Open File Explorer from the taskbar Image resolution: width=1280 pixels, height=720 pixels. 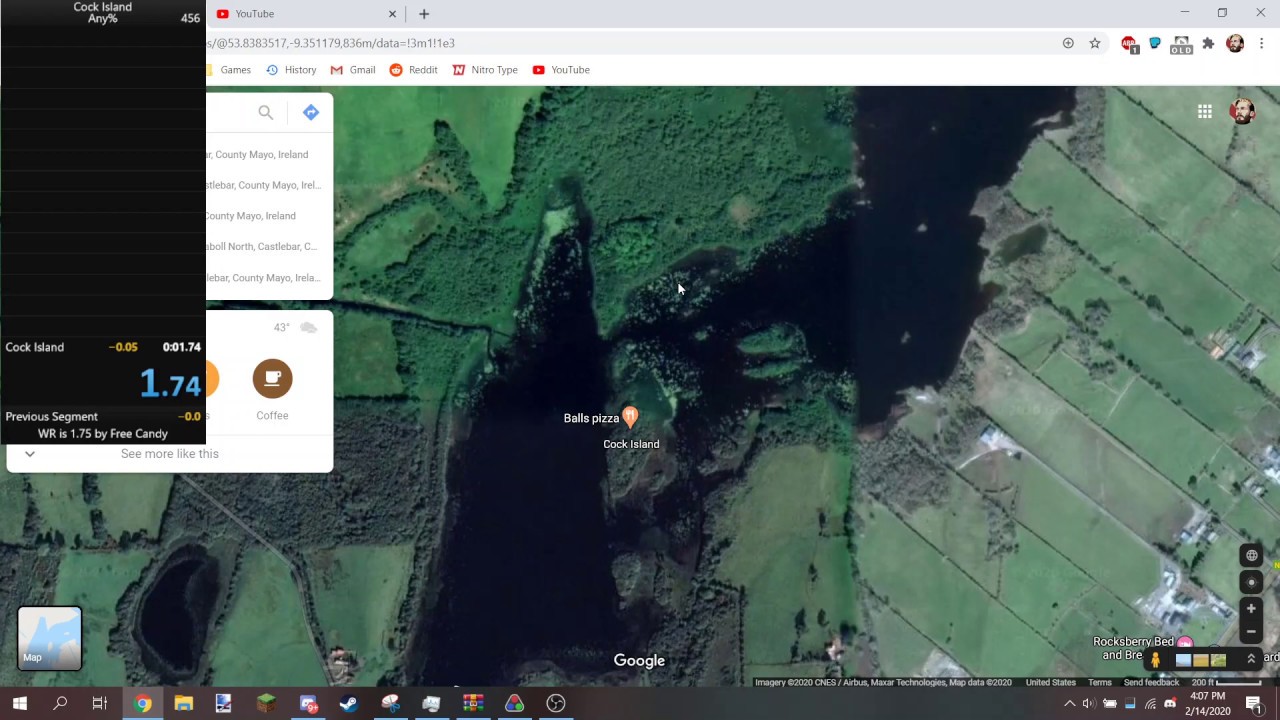tap(183, 704)
